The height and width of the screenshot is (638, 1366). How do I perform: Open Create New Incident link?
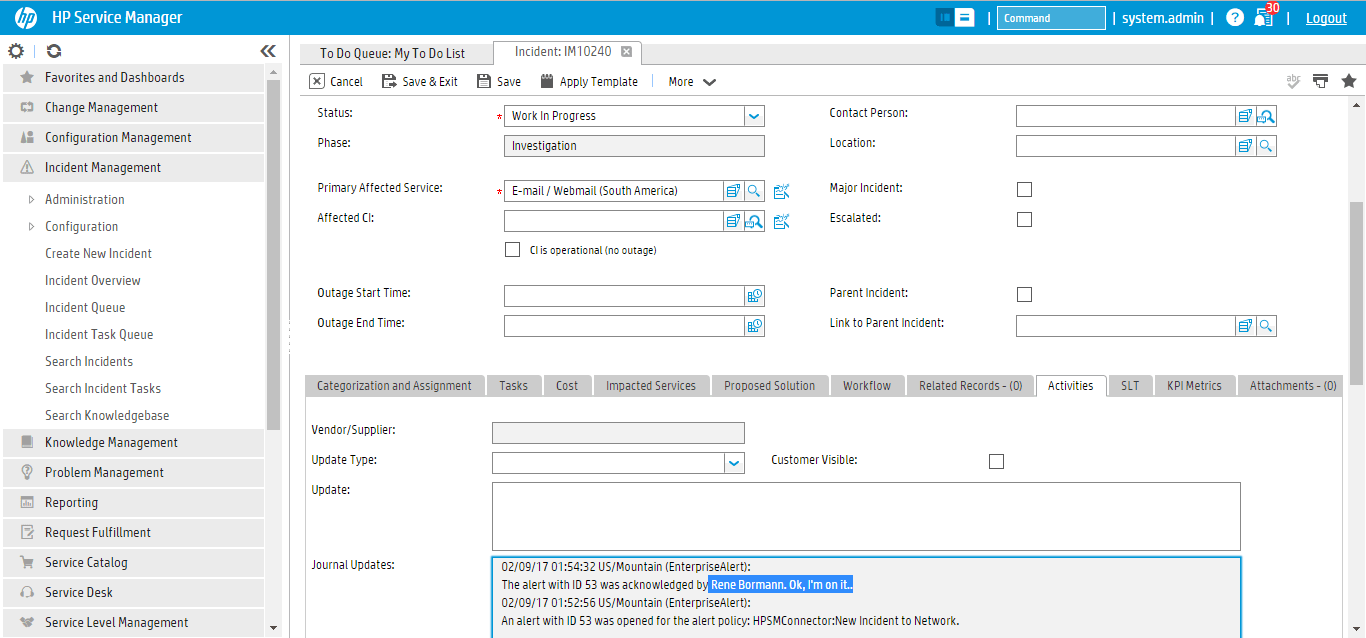pos(98,254)
